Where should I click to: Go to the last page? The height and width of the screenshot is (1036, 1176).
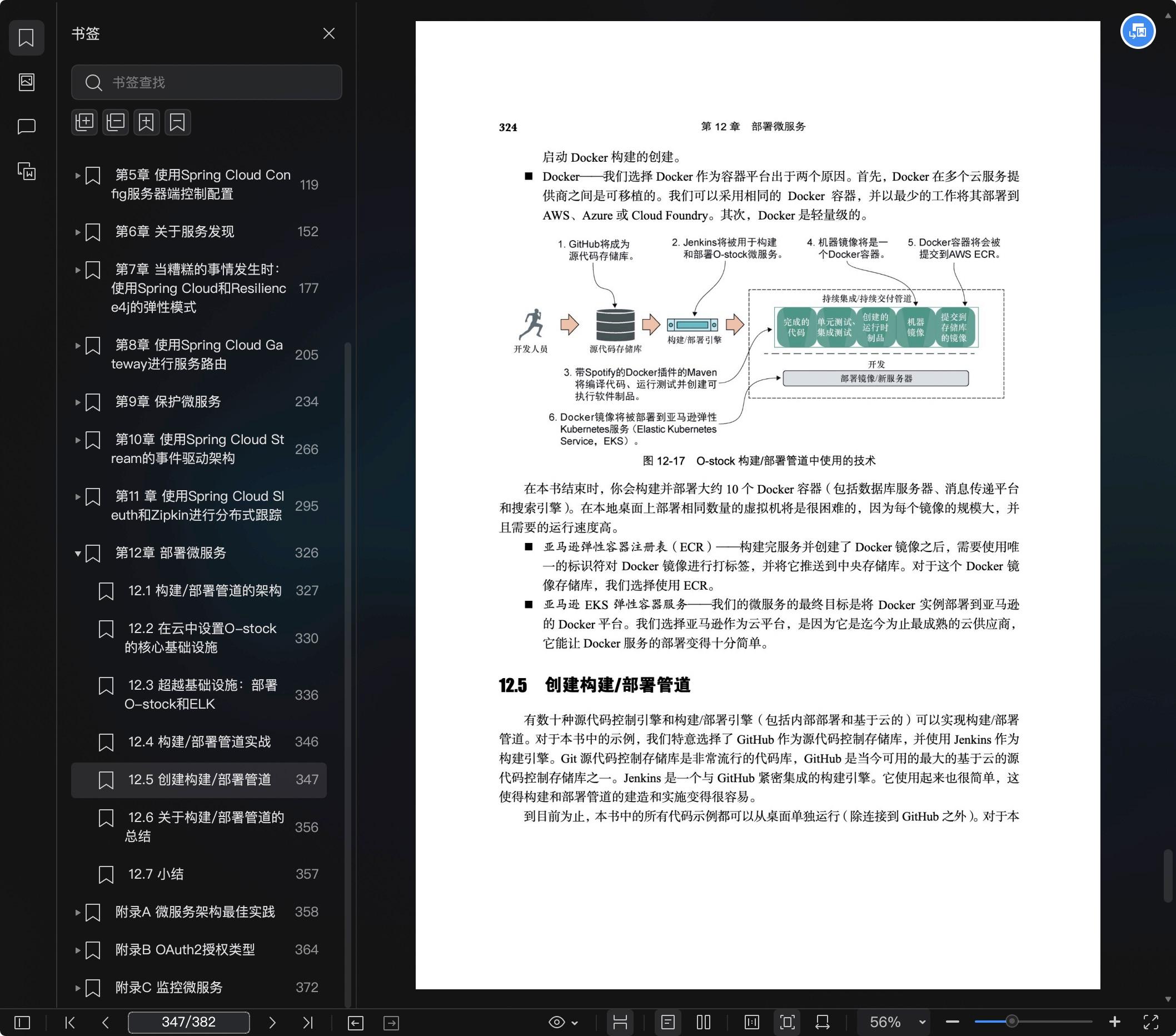[x=308, y=1022]
